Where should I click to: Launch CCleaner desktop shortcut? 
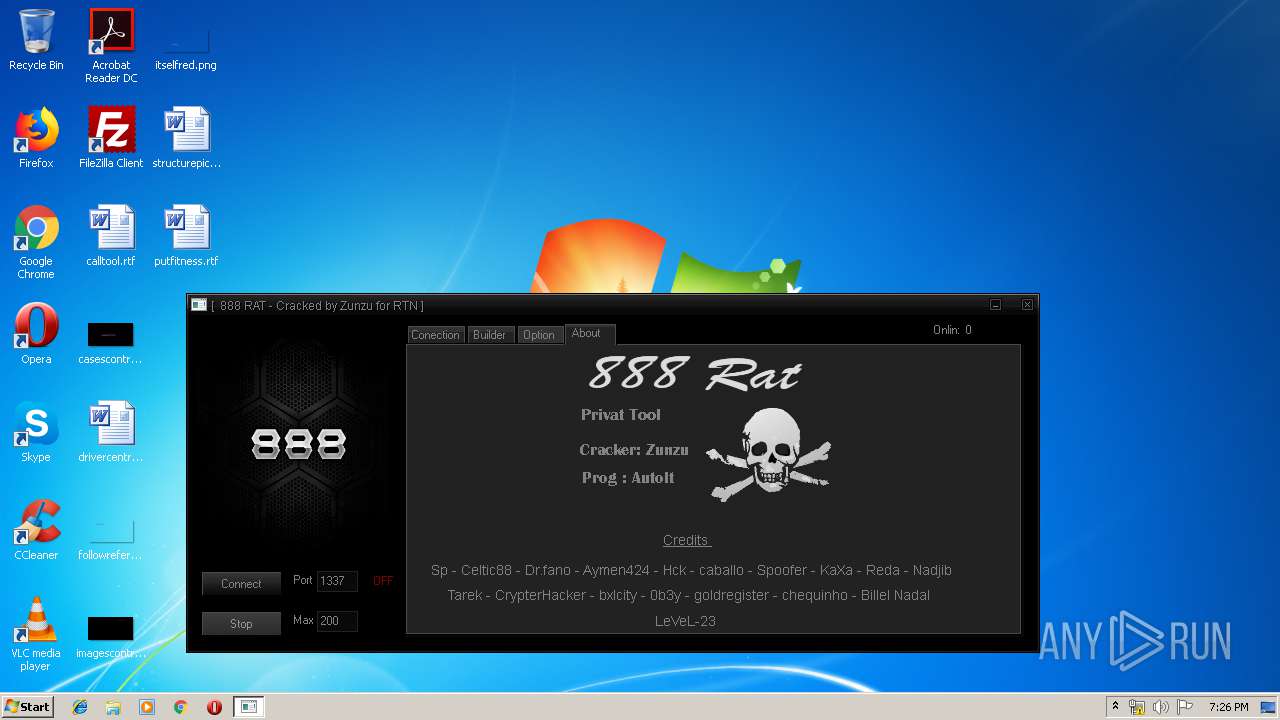click(36, 530)
